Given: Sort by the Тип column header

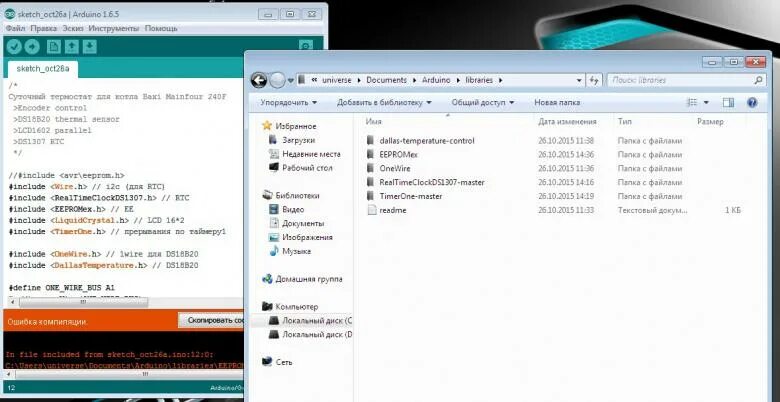Looking at the screenshot, I should (625, 122).
